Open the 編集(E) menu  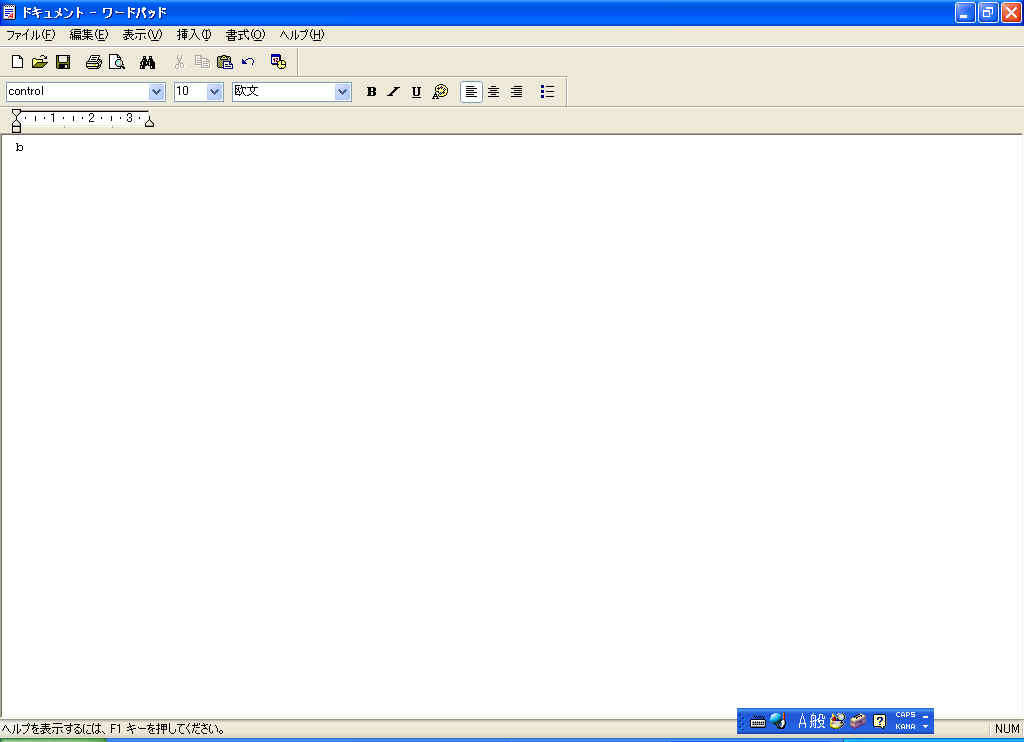89,35
